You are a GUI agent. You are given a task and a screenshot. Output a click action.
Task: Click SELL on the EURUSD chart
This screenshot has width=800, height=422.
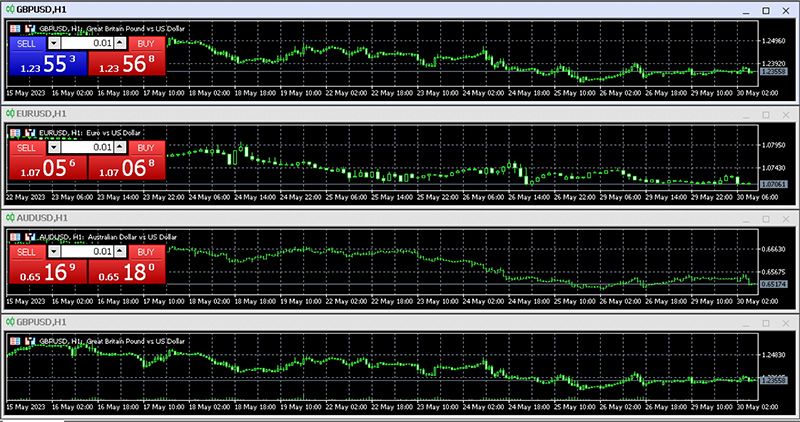point(26,147)
